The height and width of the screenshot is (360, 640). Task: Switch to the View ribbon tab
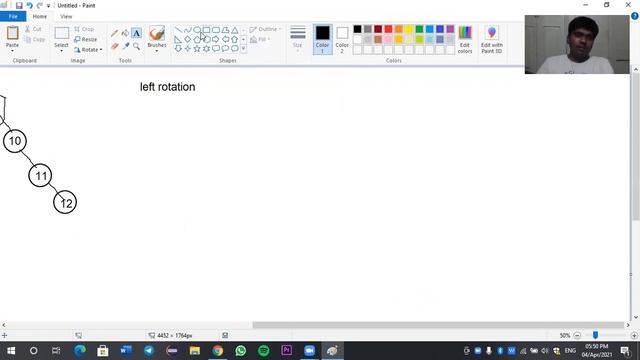(66, 16)
